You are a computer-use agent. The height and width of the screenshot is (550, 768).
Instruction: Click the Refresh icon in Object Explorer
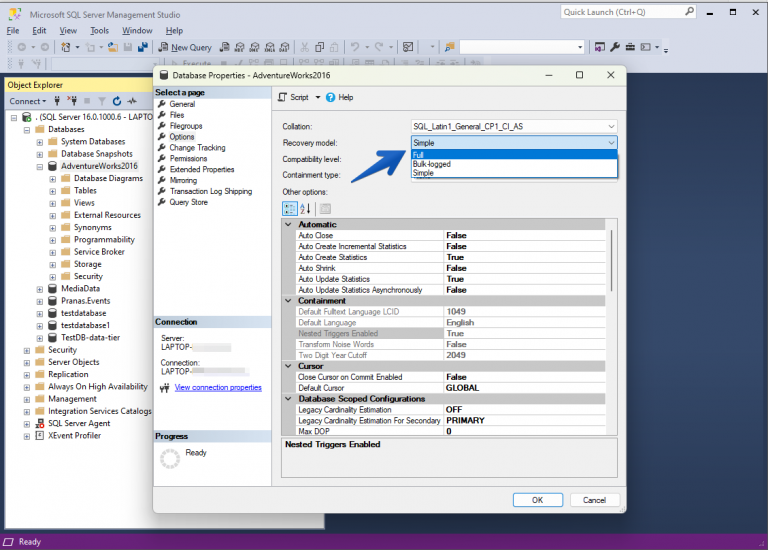point(117,101)
